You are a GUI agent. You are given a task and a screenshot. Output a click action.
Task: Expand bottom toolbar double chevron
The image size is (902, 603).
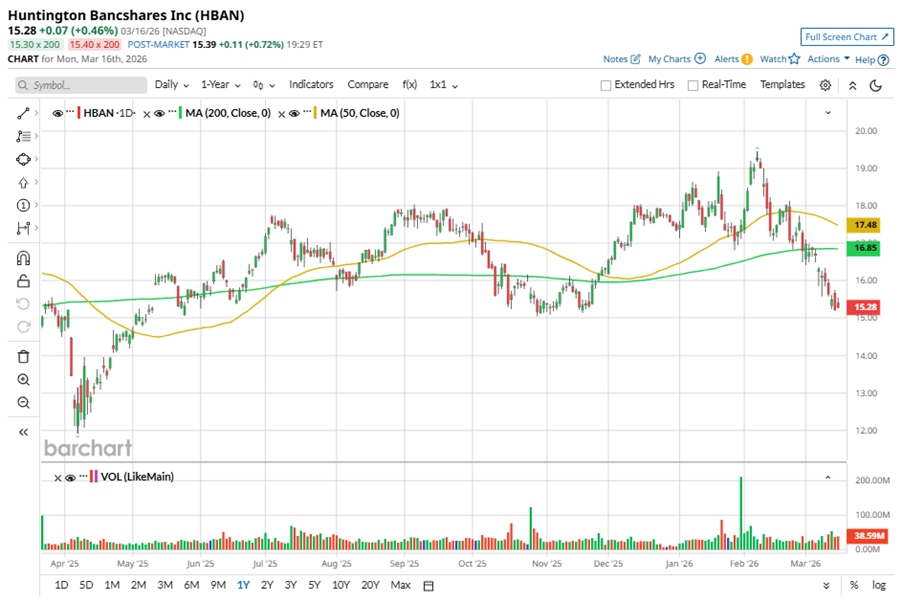(x=826, y=586)
